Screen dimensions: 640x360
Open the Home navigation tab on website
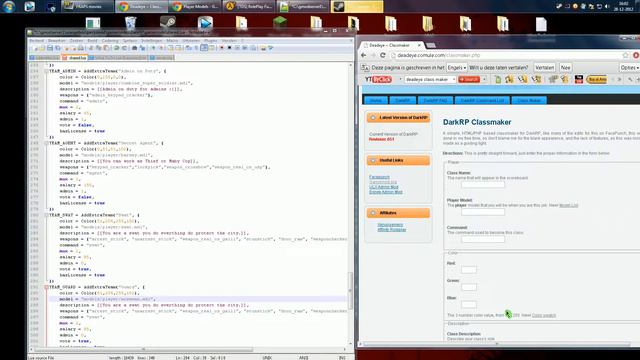tap(376, 100)
